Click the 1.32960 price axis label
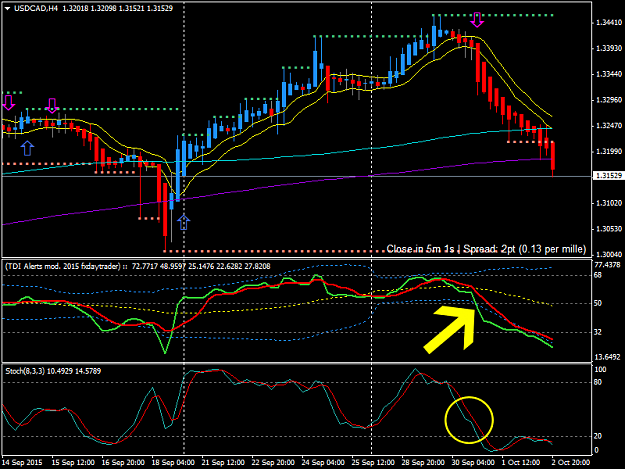 click(609, 100)
